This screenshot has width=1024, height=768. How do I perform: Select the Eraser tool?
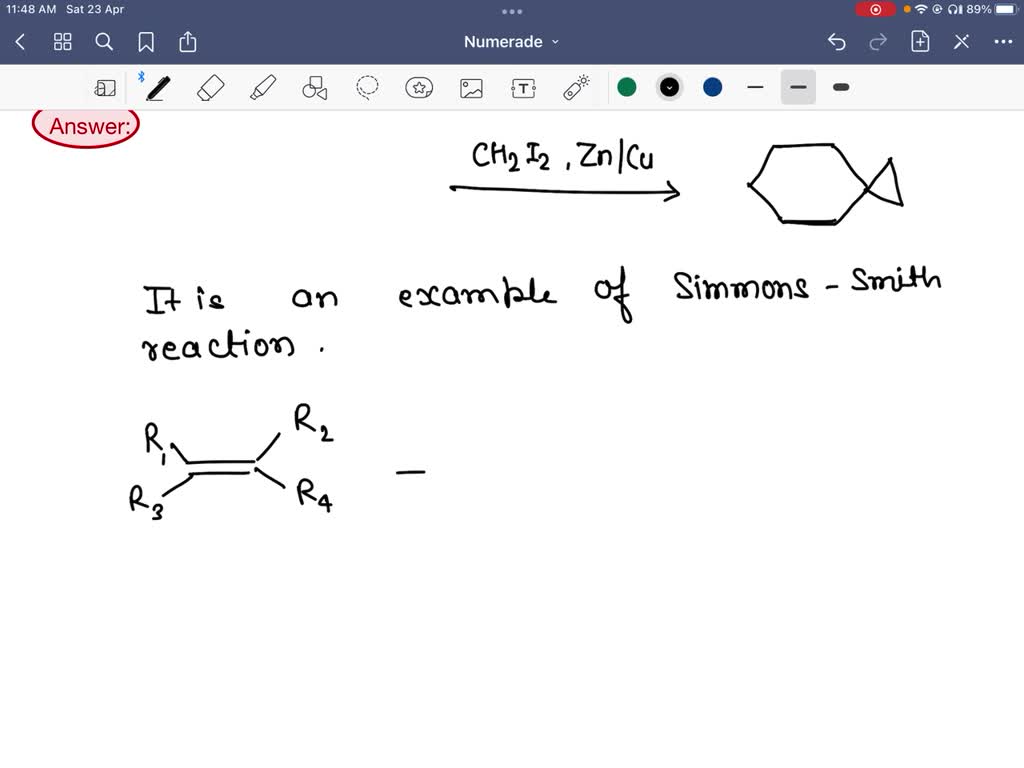[x=210, y=88]
